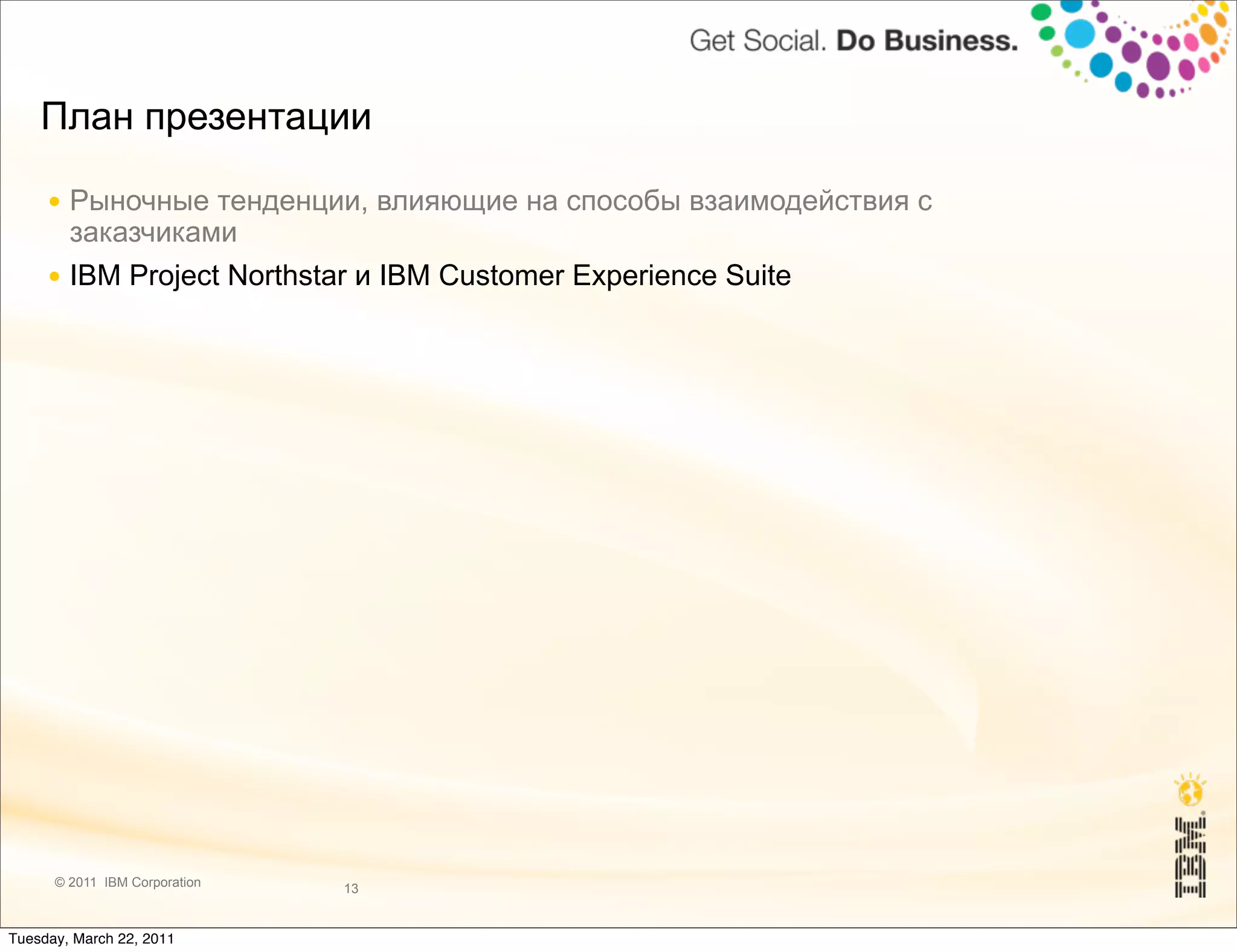The width and height of the screenshot is (1237, 952).
Task: Click the orange bullet before IBM Project Northstar
Action: (54, 277)
